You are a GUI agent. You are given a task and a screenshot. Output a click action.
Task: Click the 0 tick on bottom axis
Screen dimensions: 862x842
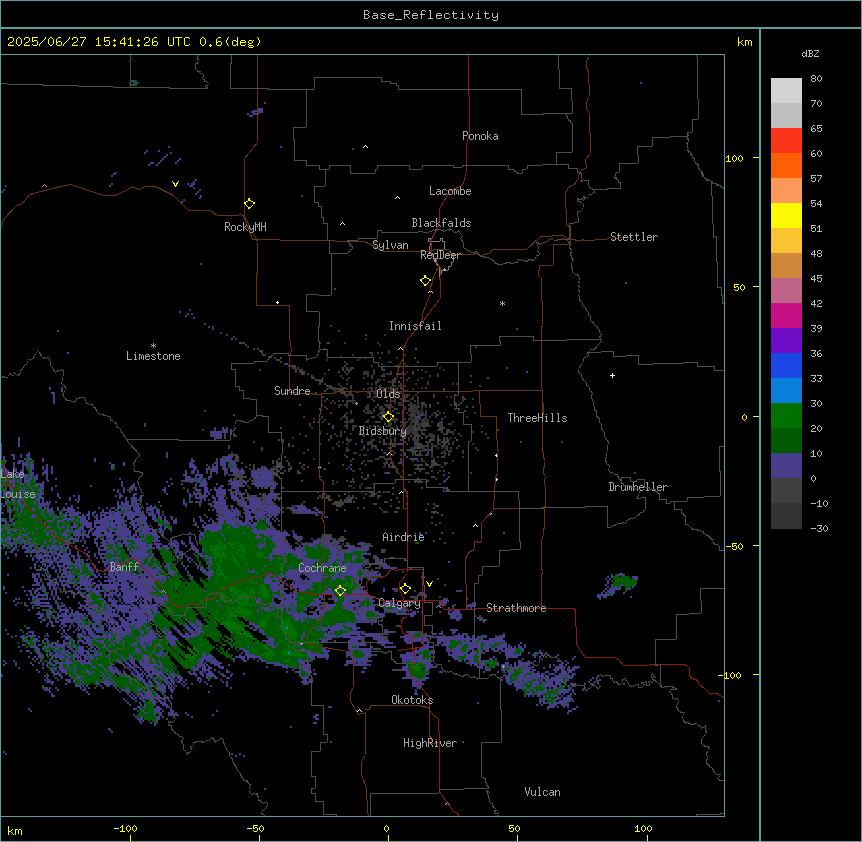click(x=386, y=828)
